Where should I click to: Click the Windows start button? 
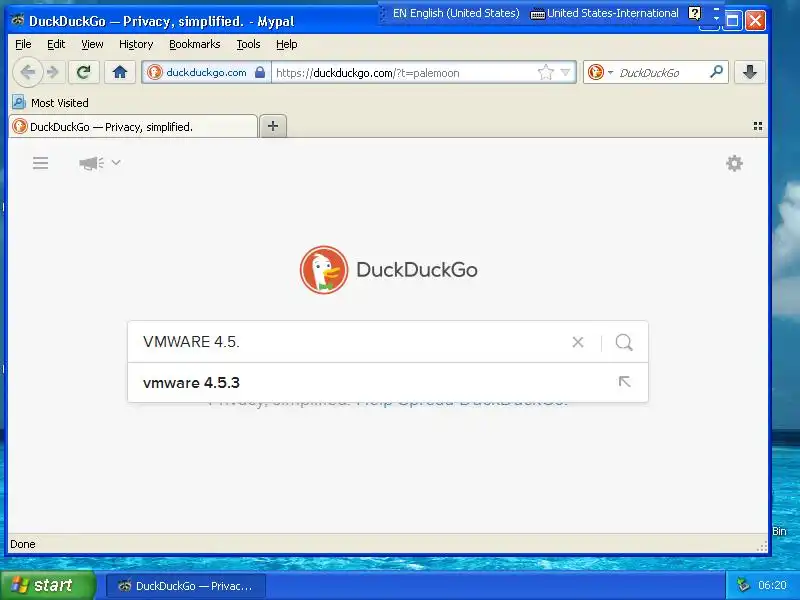coord(47,585)
